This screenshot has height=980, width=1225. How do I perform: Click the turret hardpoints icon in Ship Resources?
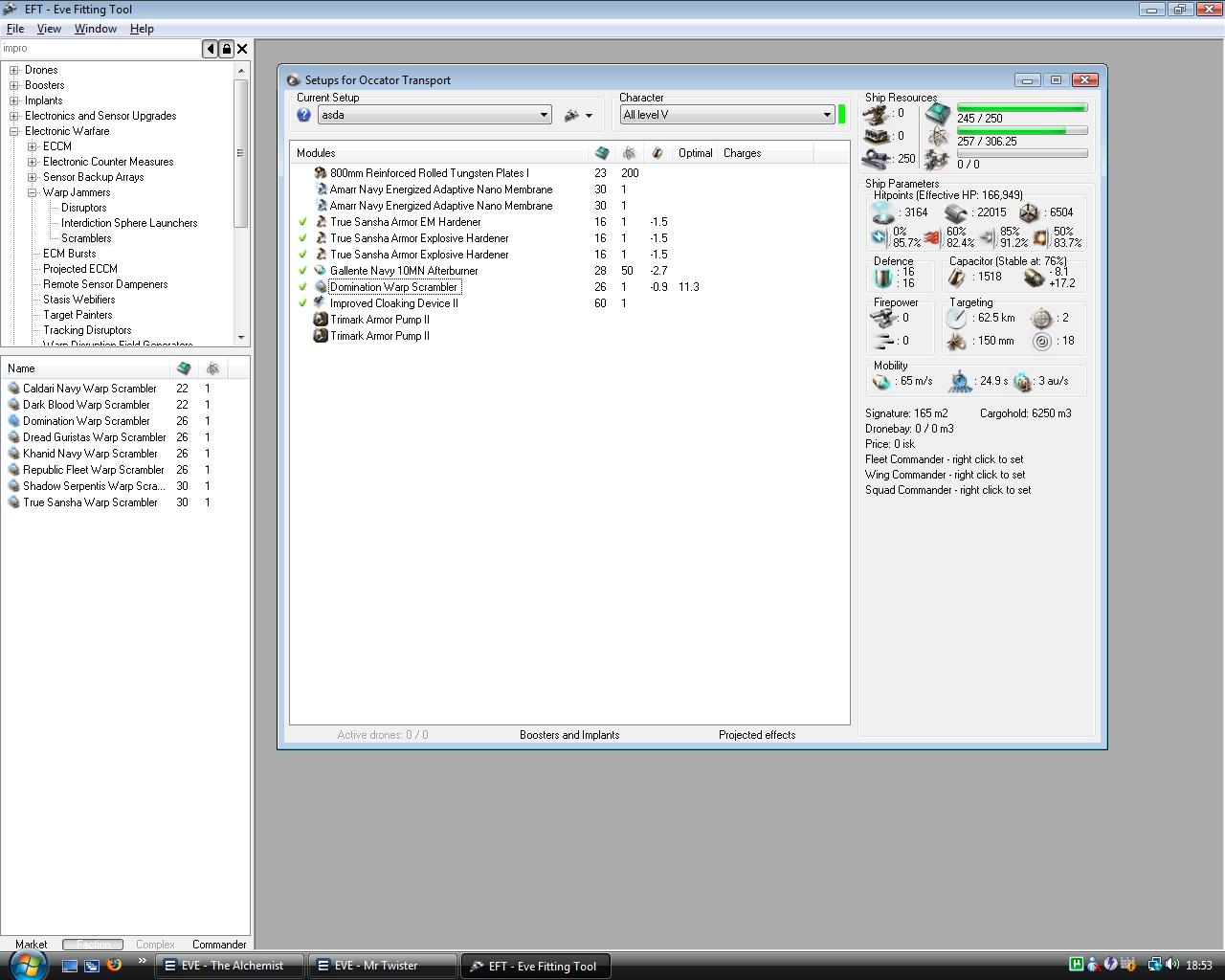[877, 114]
